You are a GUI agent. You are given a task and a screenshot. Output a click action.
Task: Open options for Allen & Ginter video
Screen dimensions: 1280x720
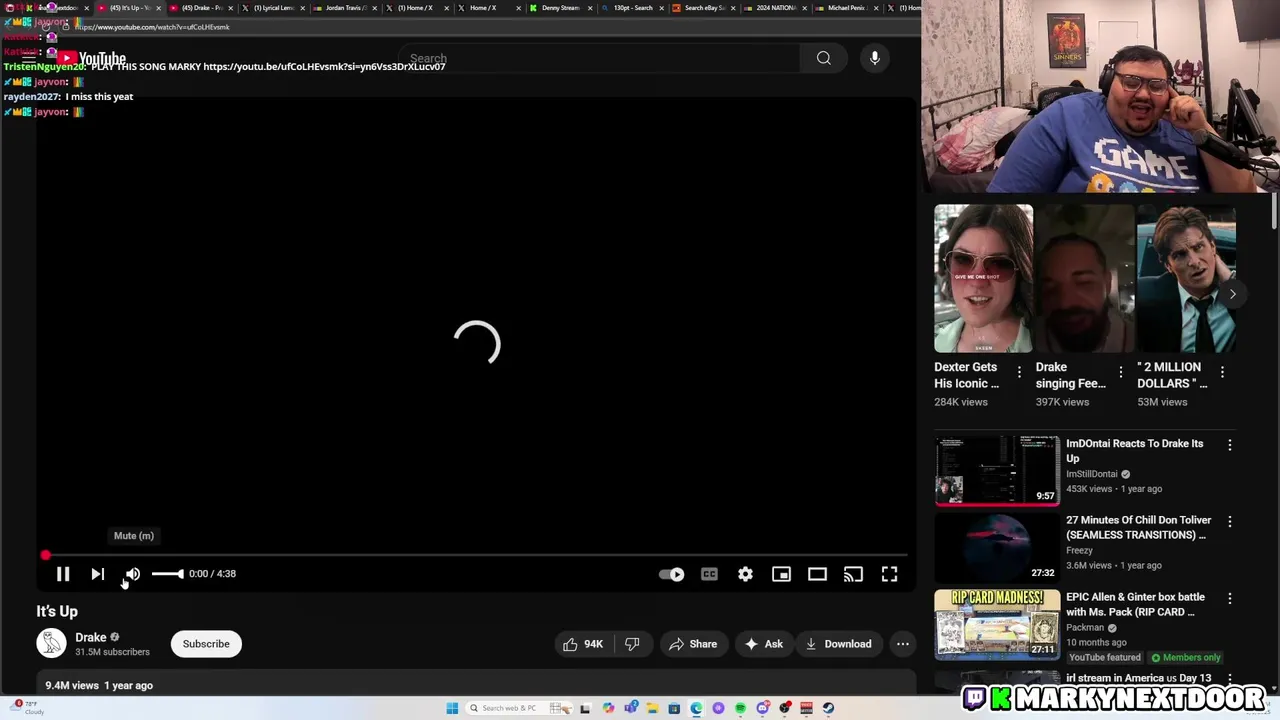tap(1230, 599)
